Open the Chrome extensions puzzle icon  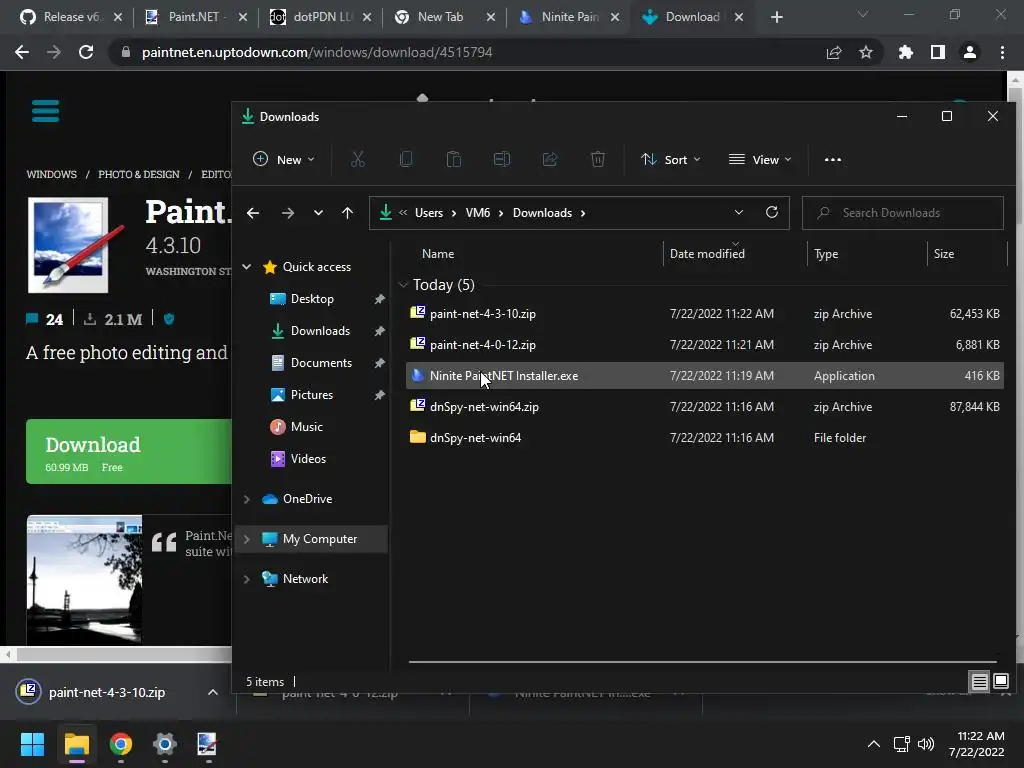tap(906, 52)
